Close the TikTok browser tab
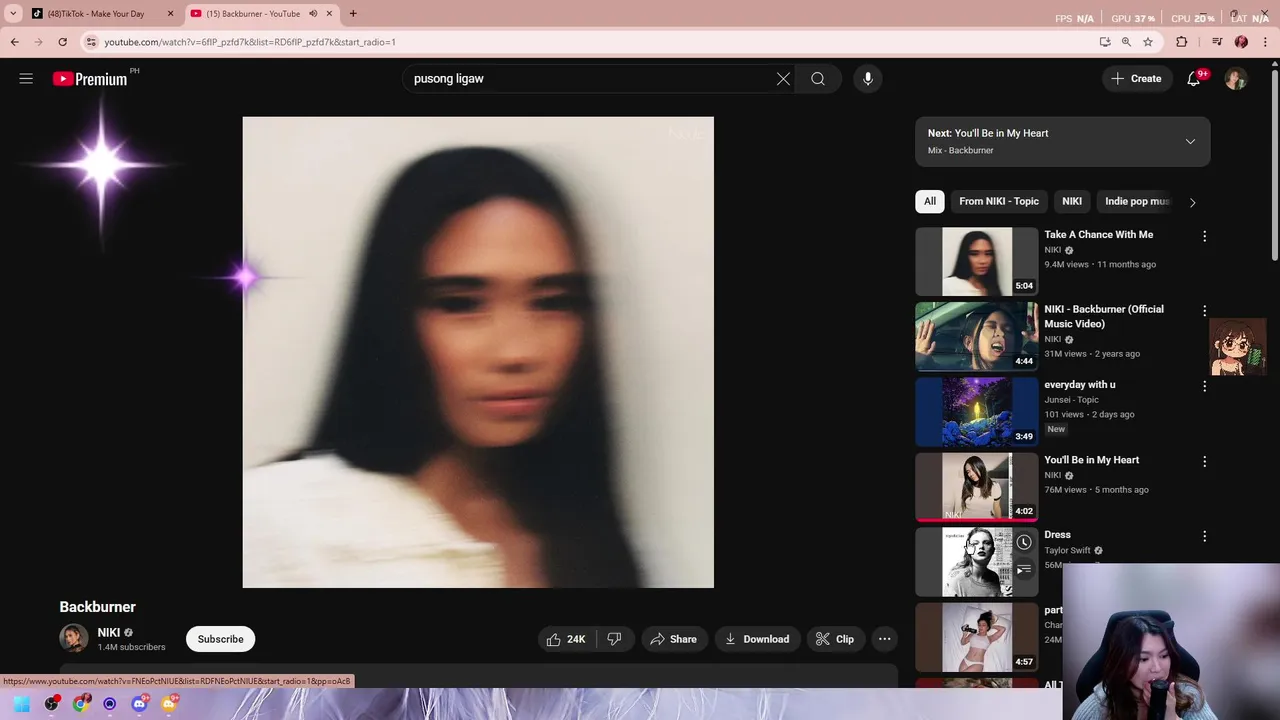 click(x=170, y=14)
